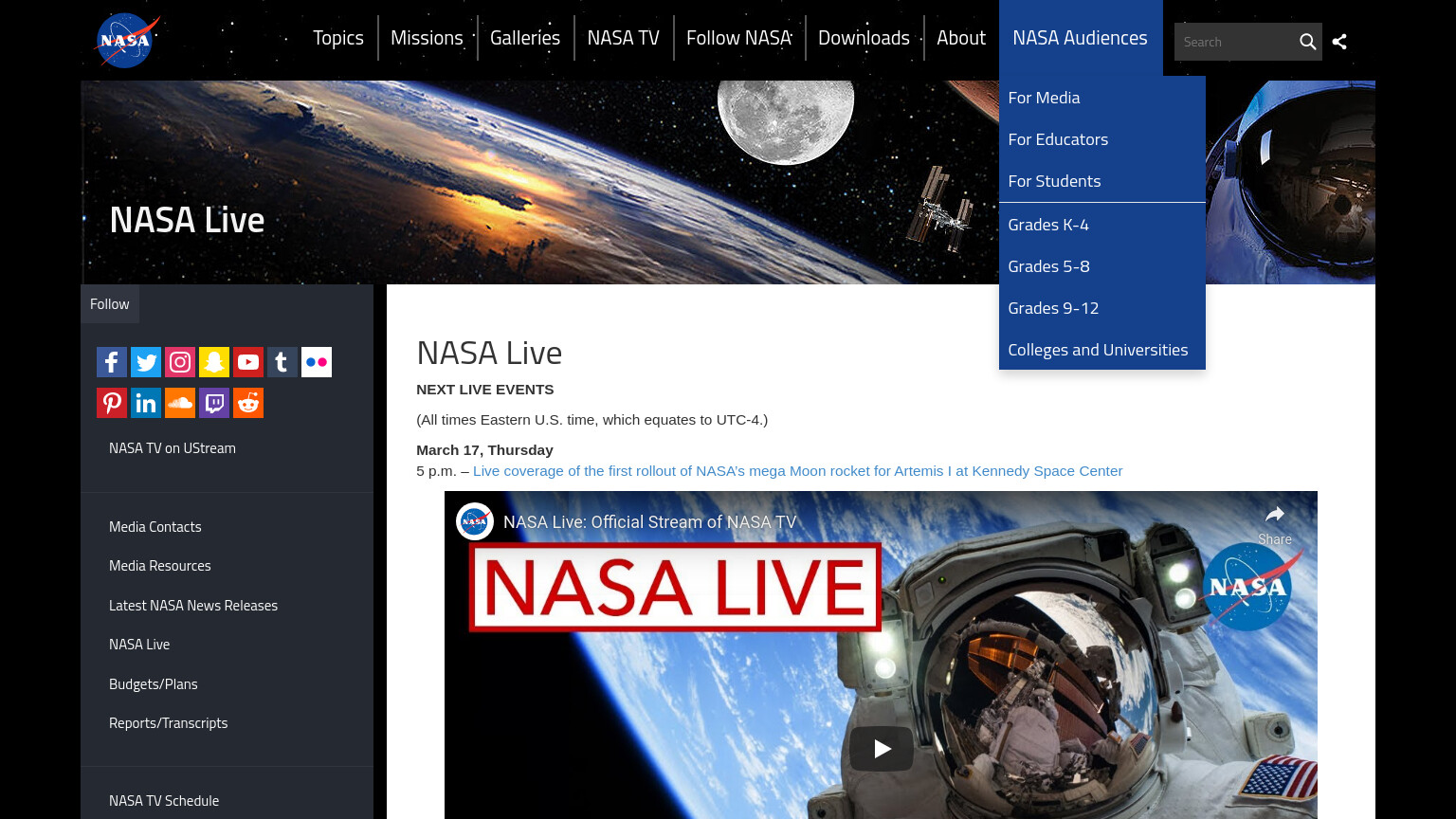Open the Follow NASA menu
1456x819 pixels.
pyautogui.click(x=738, y=38)
